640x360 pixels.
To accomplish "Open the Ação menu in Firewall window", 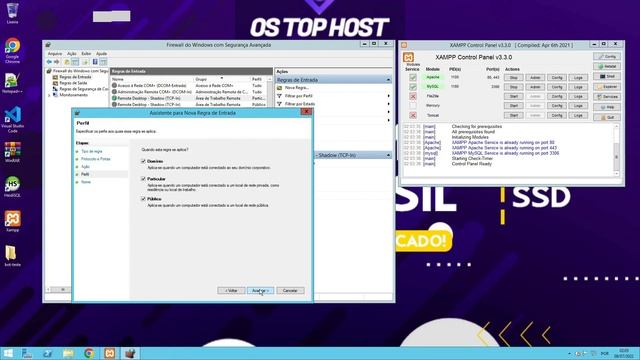I will (x=72, y=53).
